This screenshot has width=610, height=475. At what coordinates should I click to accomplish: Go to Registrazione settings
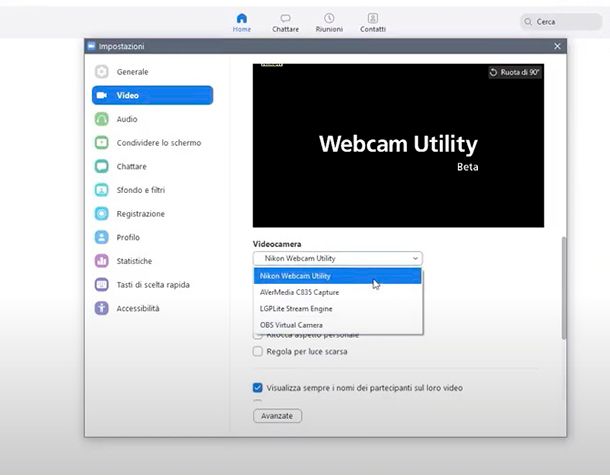tap(152, 214)
